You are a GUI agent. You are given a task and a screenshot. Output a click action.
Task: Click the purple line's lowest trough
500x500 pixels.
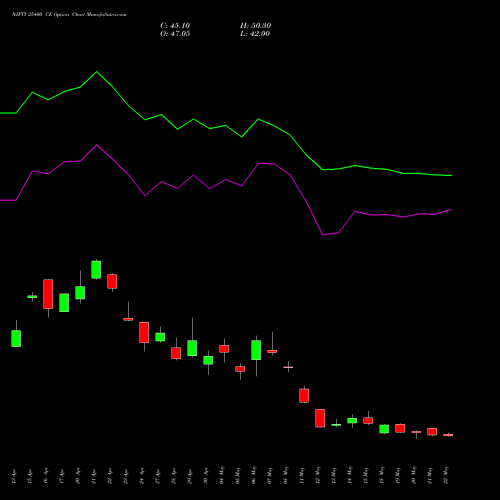[x=323, y=235]
